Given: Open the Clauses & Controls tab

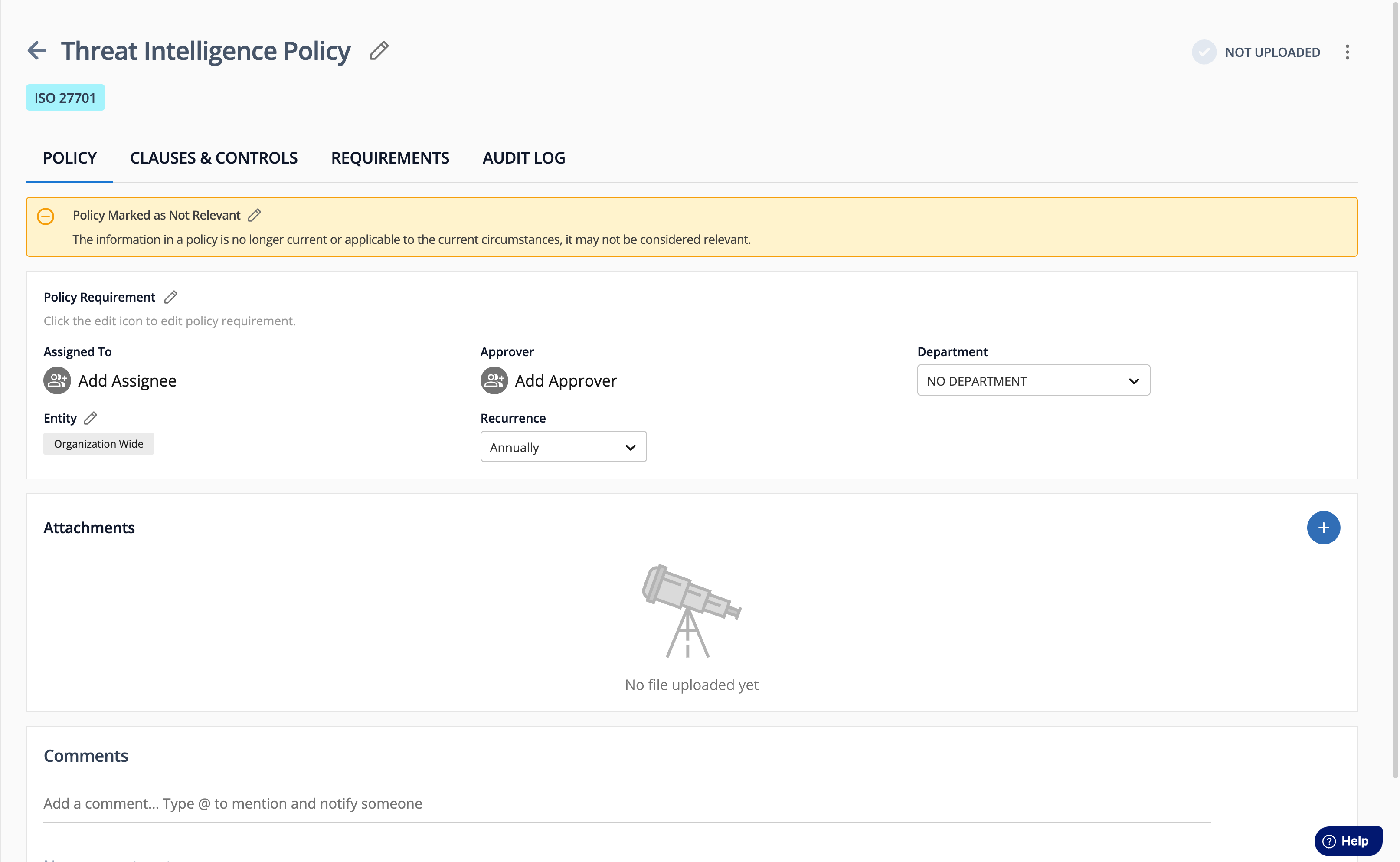Looking at the screenshot, I should 214,158.
